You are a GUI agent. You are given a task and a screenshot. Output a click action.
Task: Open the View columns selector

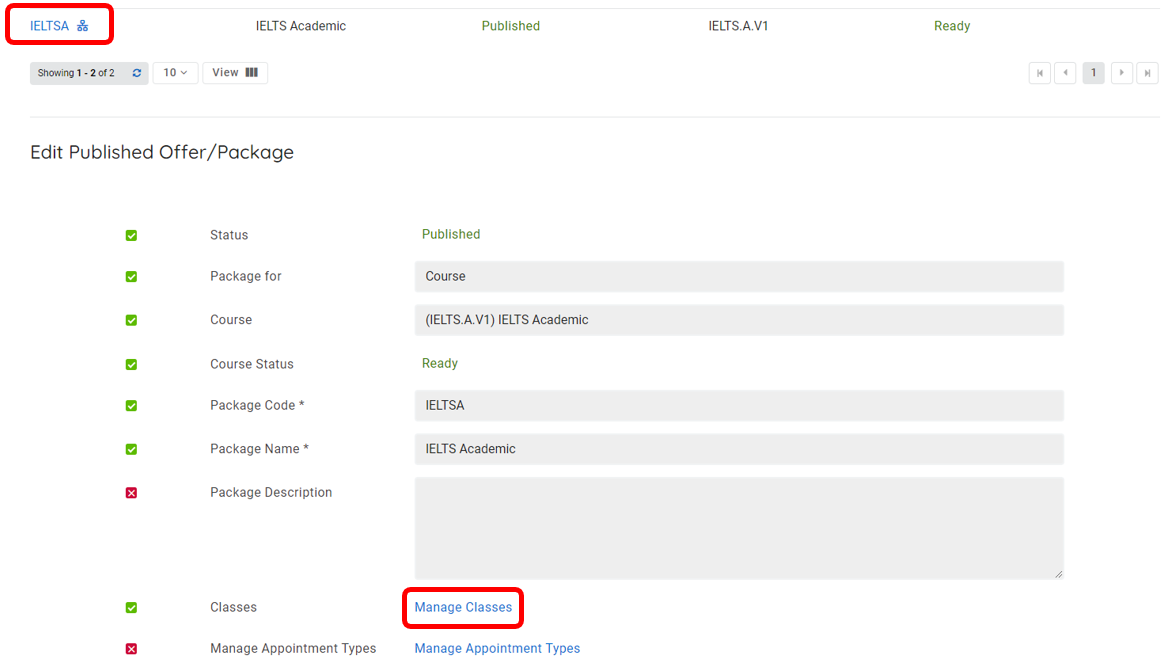235,73
